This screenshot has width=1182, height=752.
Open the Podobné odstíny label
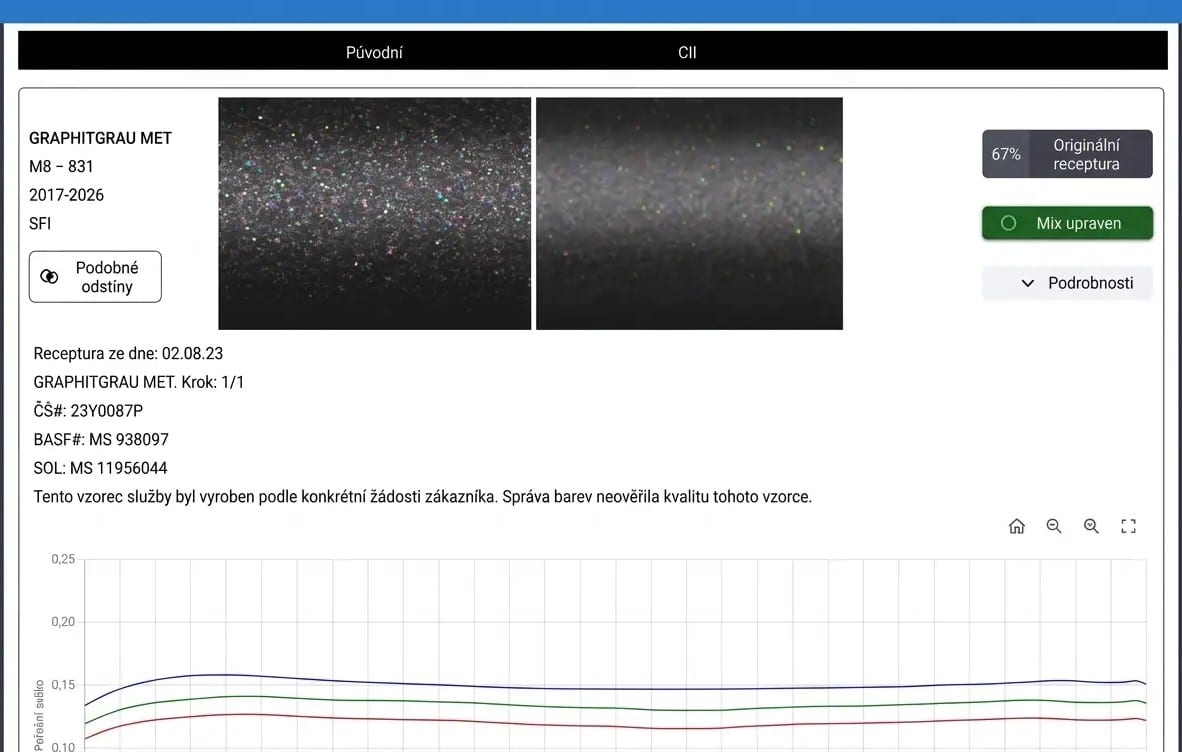(107, 277)
